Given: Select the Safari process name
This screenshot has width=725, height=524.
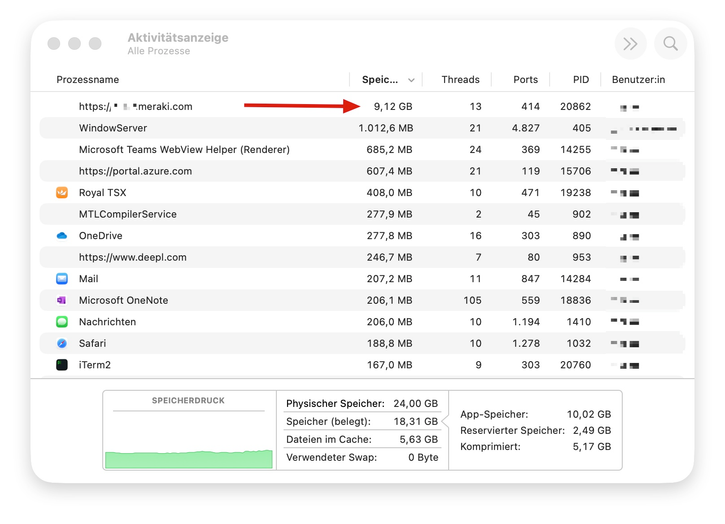Looking at the screenshot, I should click(92, 343).
